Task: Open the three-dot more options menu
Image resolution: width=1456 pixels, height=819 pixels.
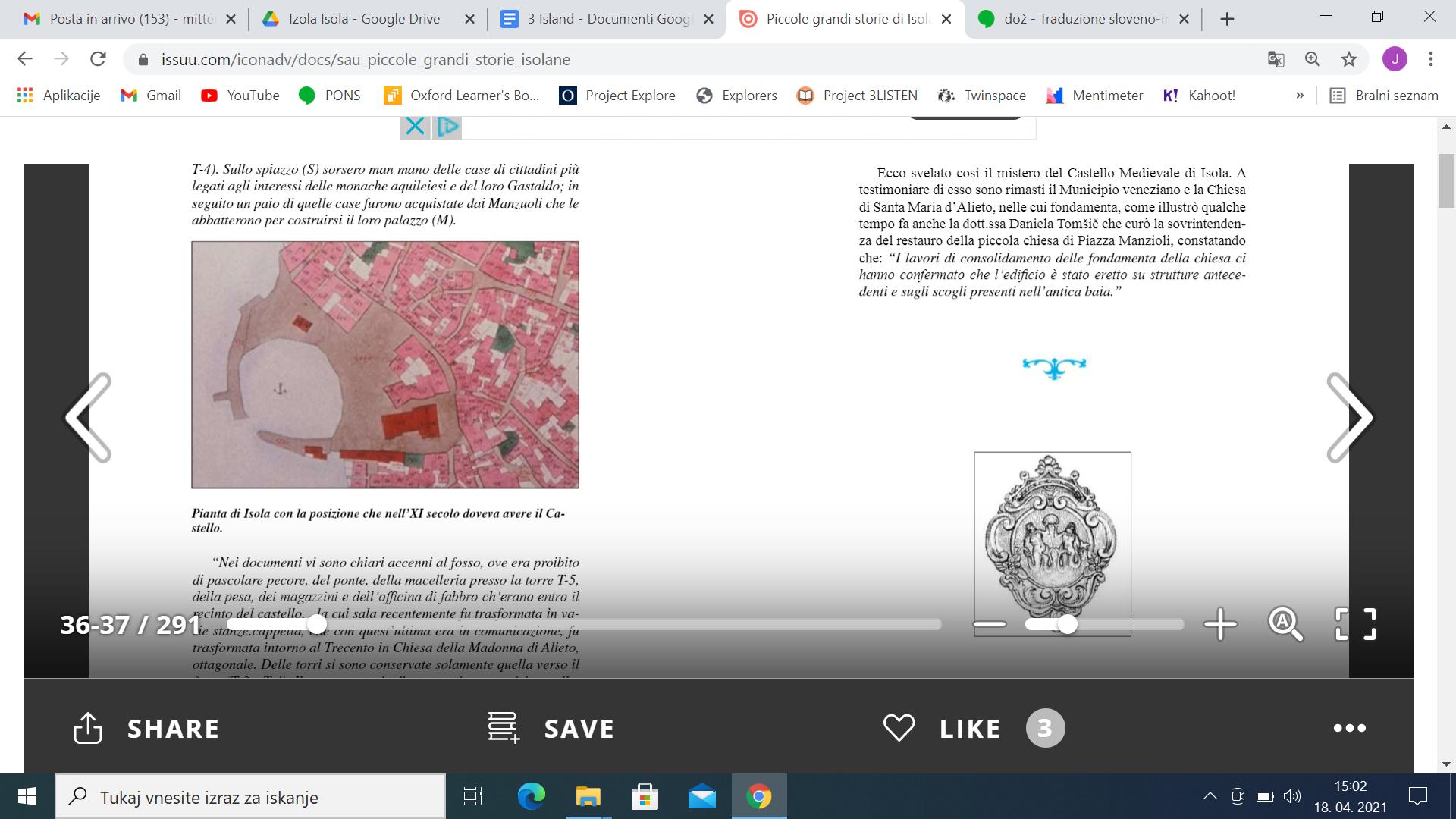Action: coord(1349,728)
